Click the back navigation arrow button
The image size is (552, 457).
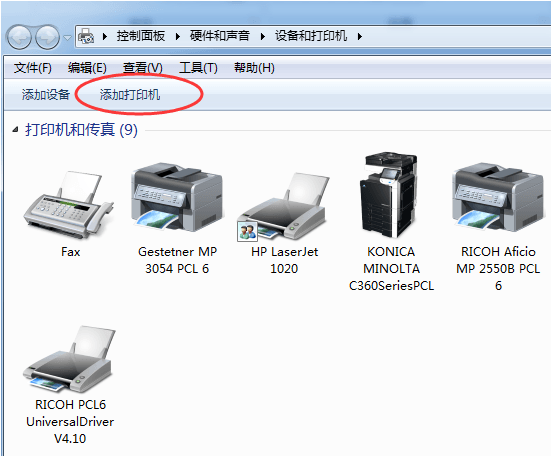(x=19, y=37)
